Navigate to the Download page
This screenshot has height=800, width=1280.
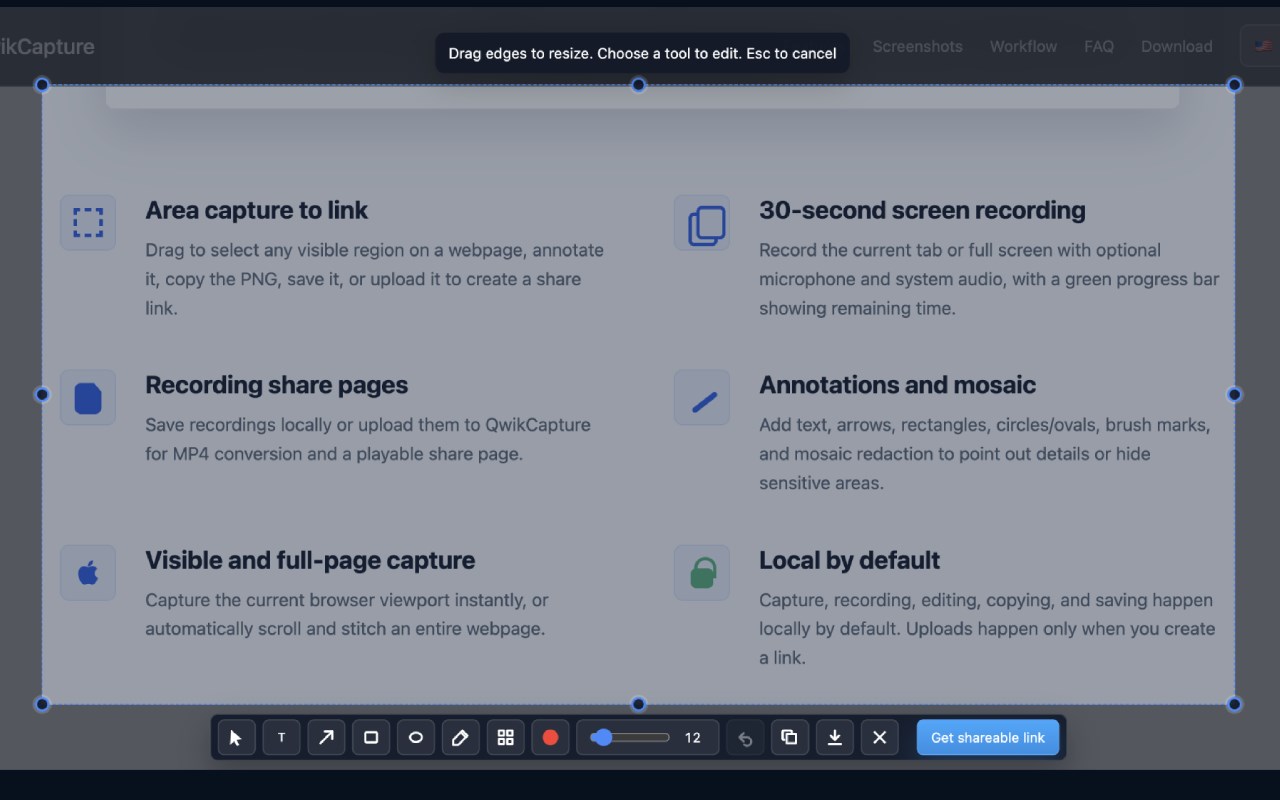1177,46
